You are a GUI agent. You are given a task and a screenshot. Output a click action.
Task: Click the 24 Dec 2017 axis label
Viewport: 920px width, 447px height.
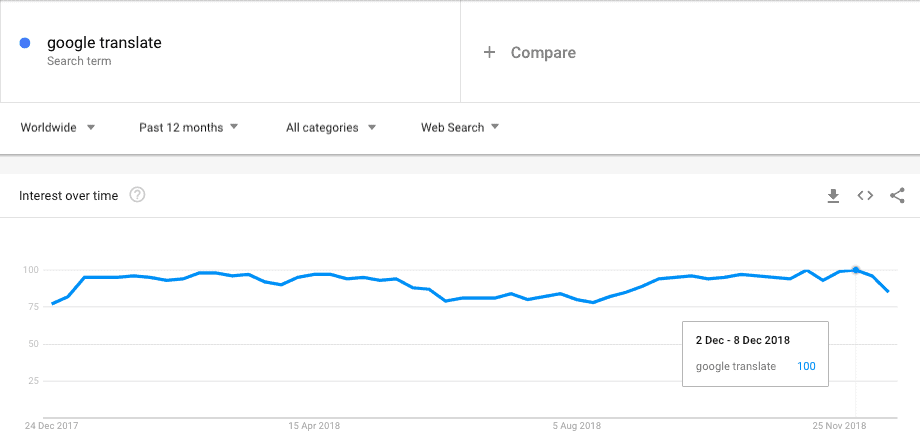(51, 426)
